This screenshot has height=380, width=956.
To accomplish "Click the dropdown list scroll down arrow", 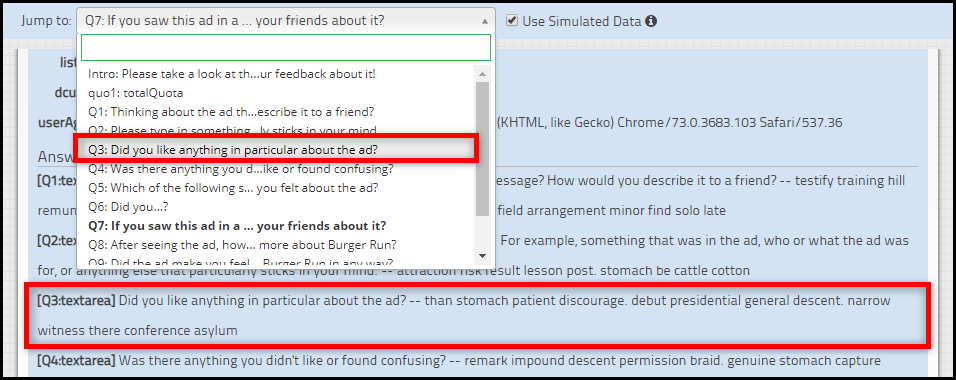I will click(x=482, y=256).
